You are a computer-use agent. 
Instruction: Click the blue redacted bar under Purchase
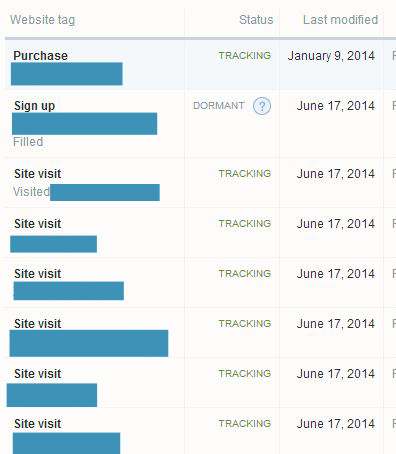(x=67, y=74)
